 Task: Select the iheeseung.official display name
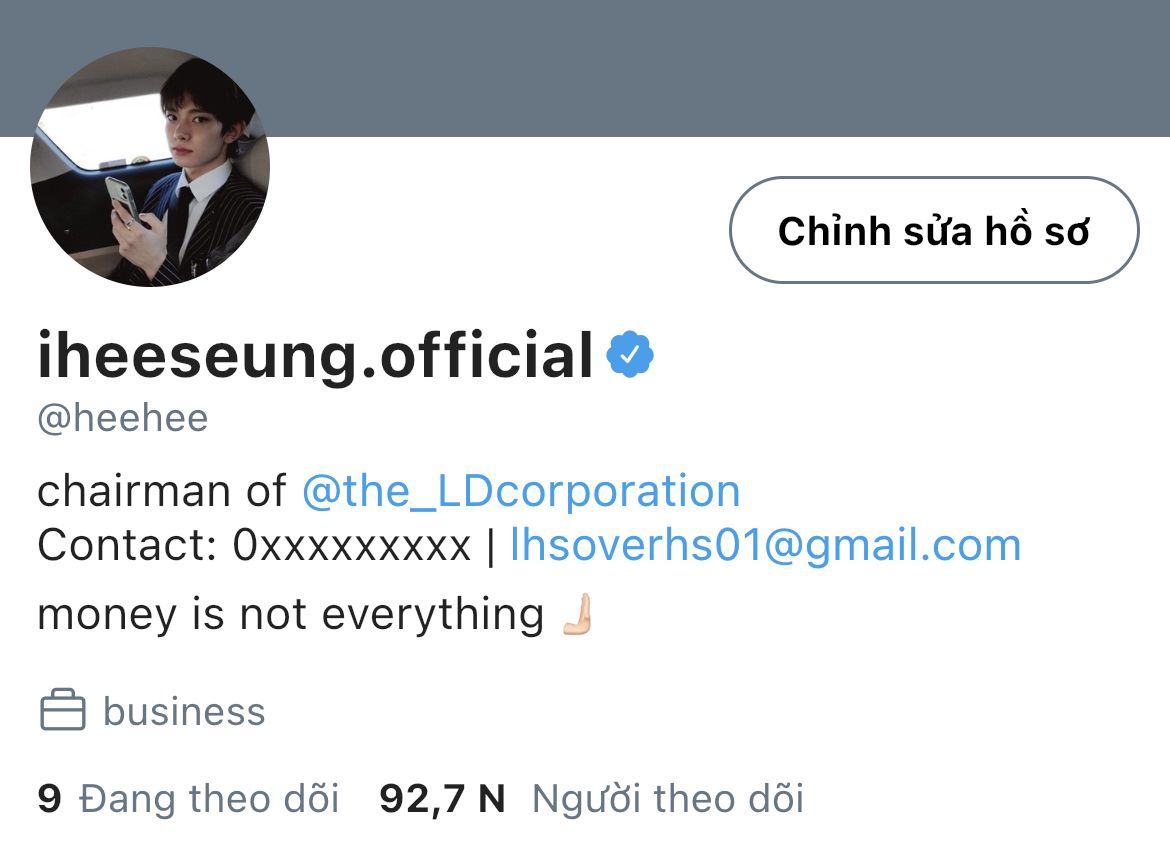(x=315, y=355)
